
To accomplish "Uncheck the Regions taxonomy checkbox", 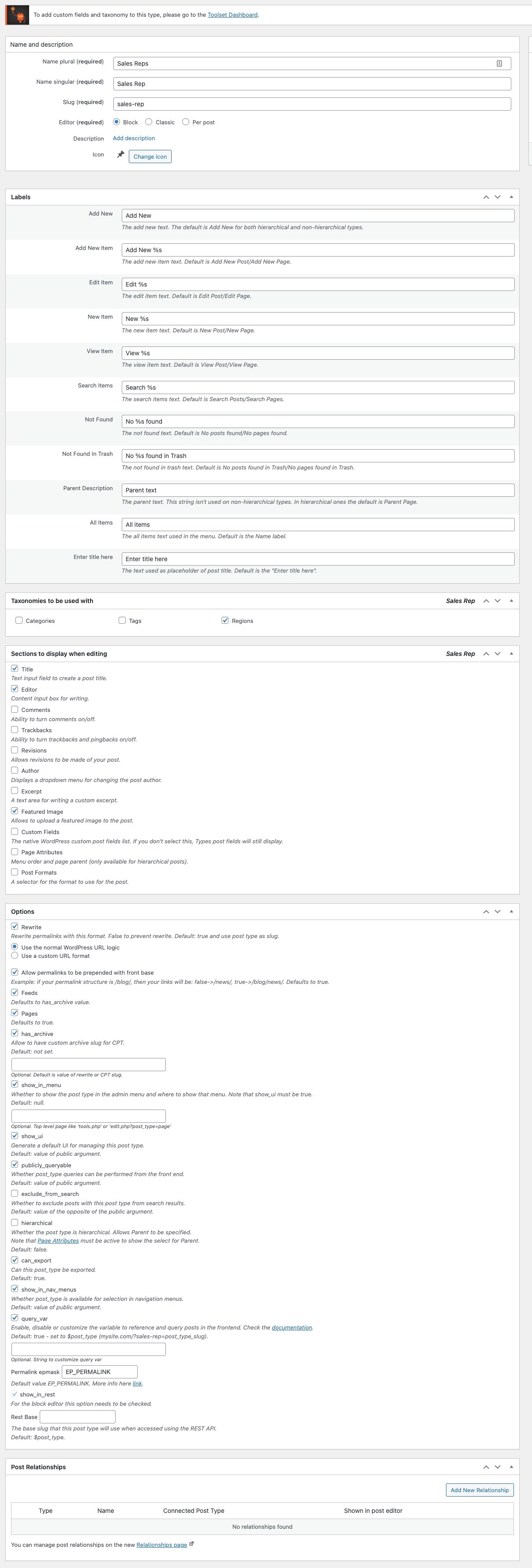I will (225, 620).
